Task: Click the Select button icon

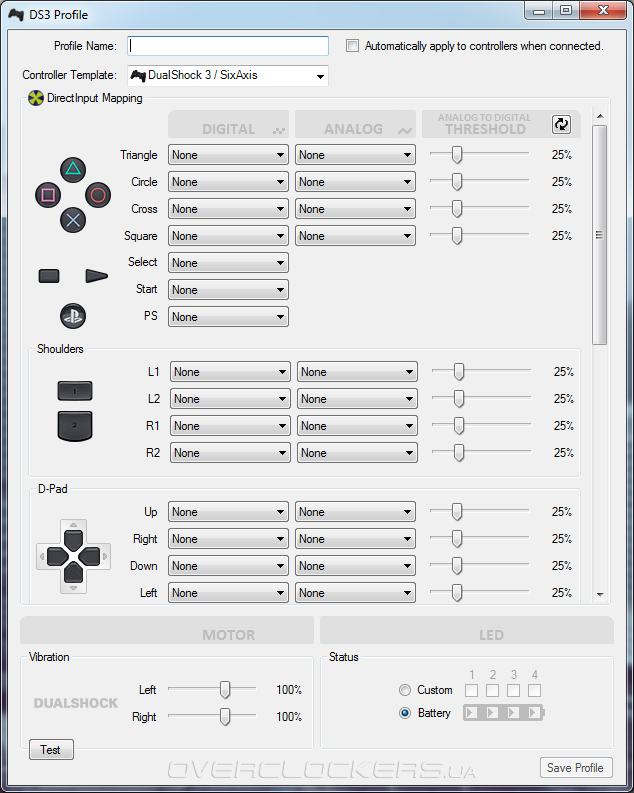Action: click(49, 276)
